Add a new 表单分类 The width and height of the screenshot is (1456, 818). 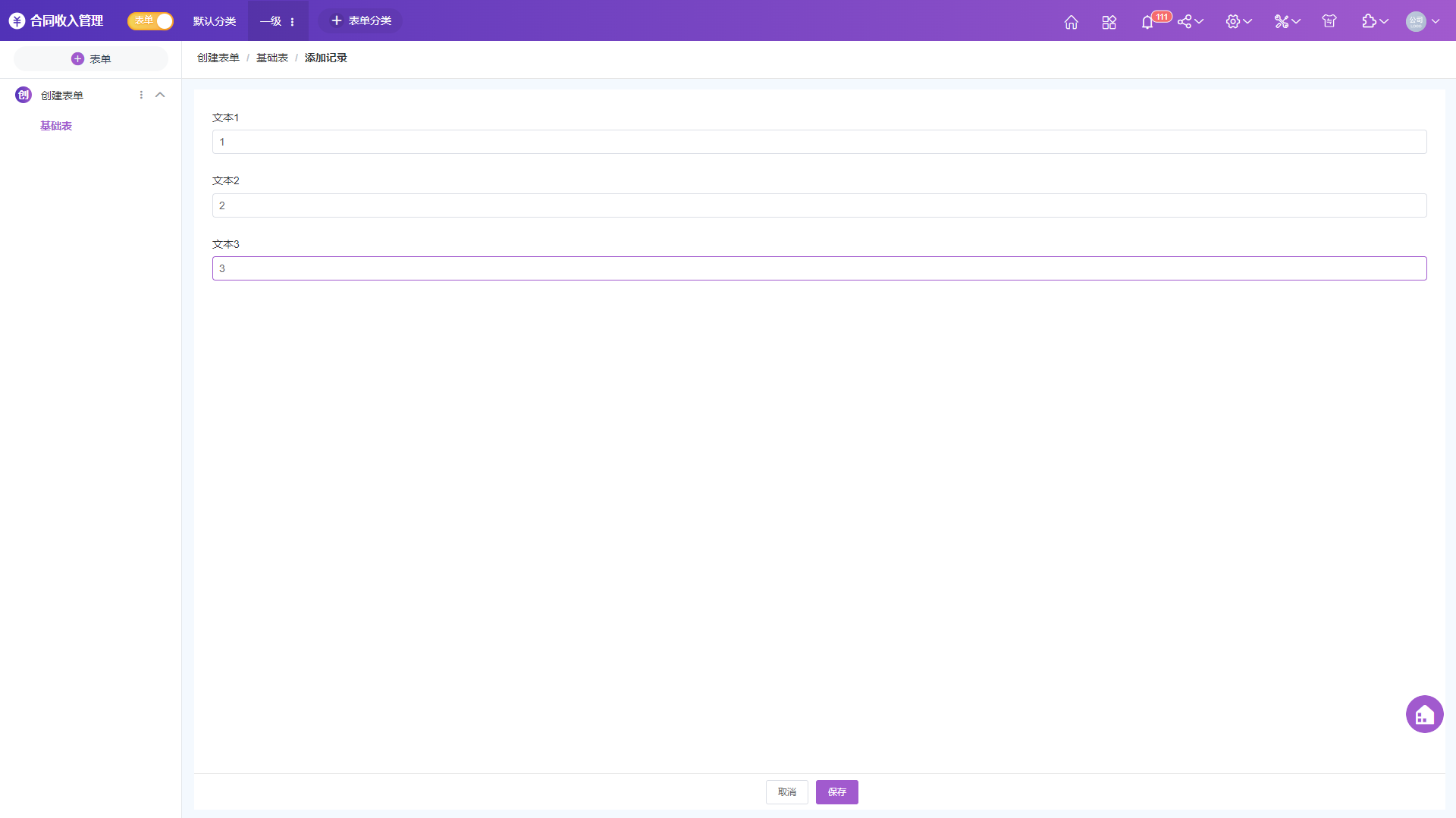(362, 20)
